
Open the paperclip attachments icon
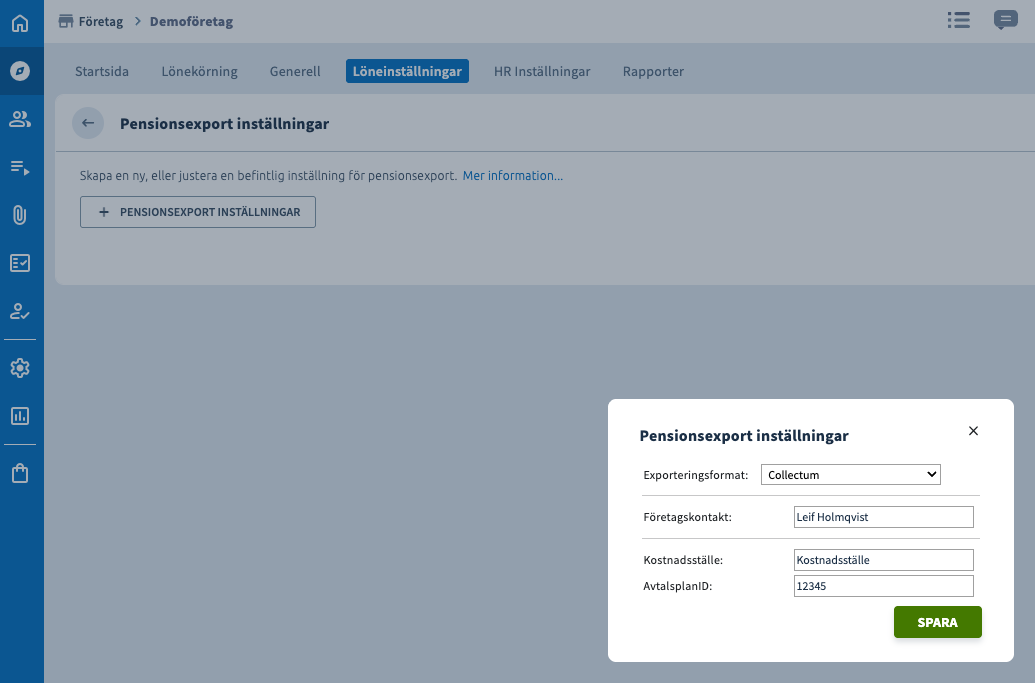(x=20, y=215)
